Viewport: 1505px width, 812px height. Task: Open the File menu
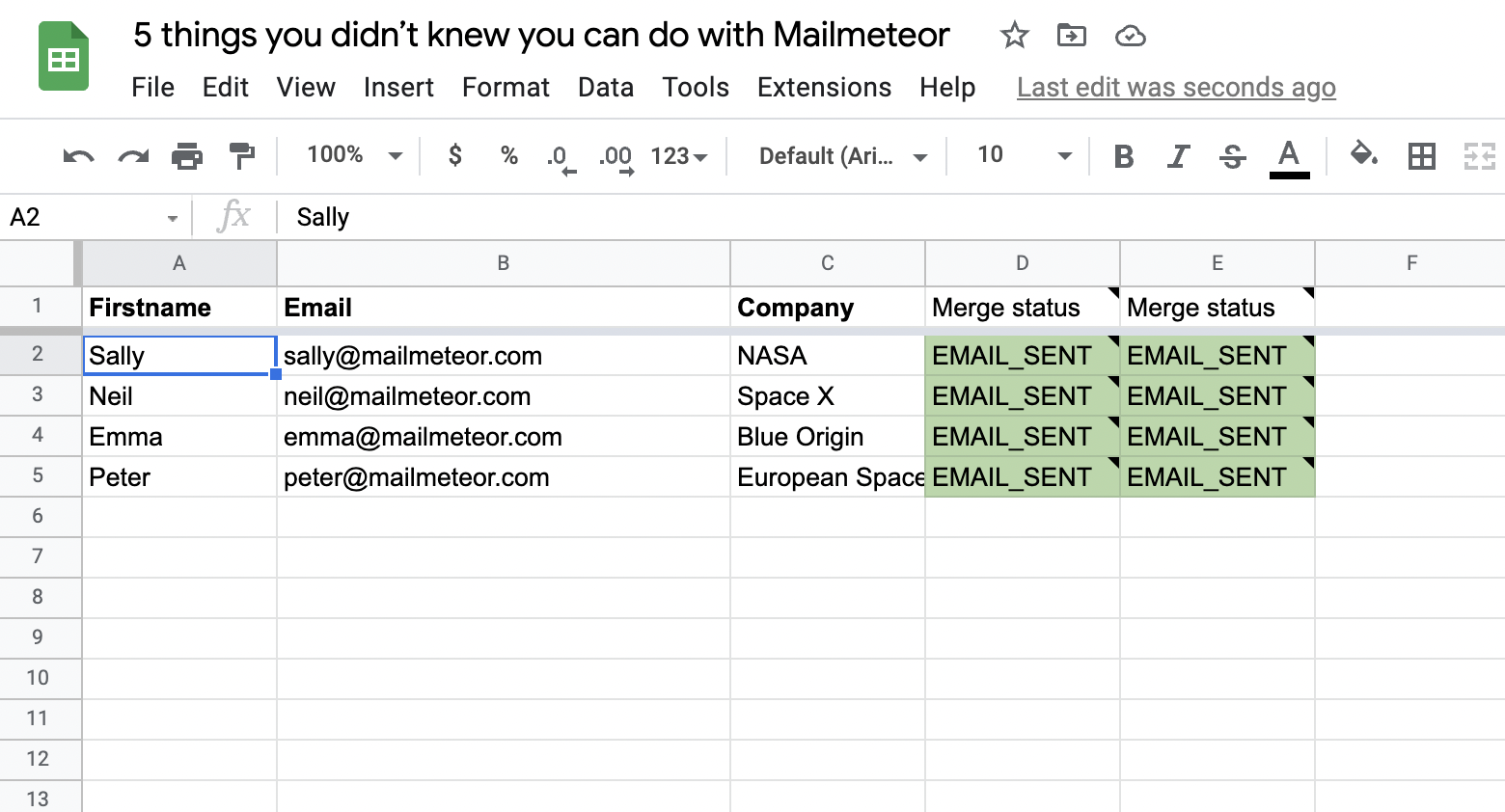(x=153, y=88)
